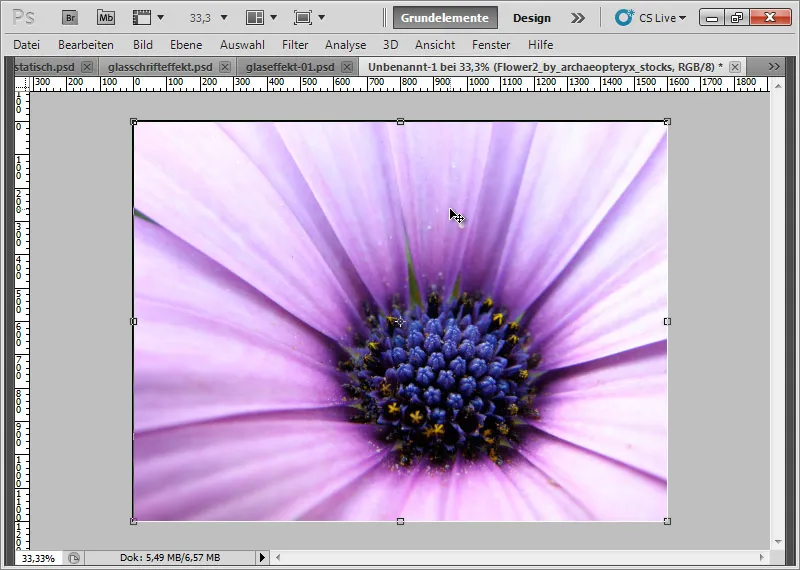800x570 pixels.
Task: Click the arrange documents icon
Action: click(x=255, y=18)
